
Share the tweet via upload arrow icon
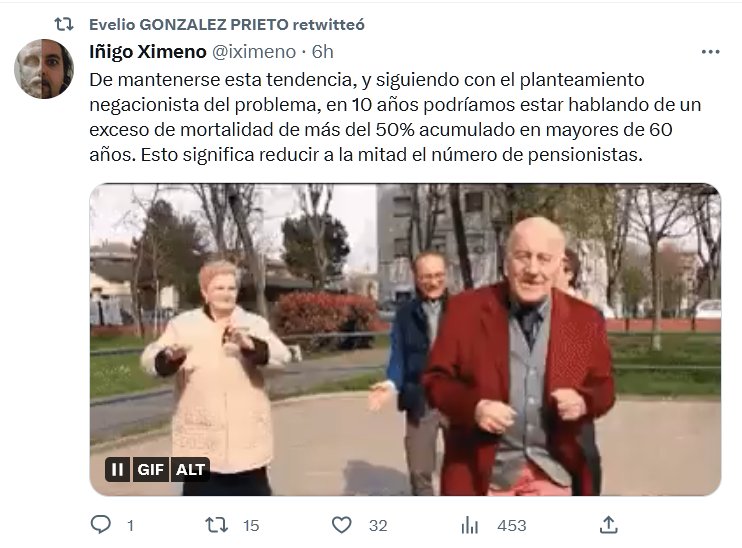pos(609,525)
